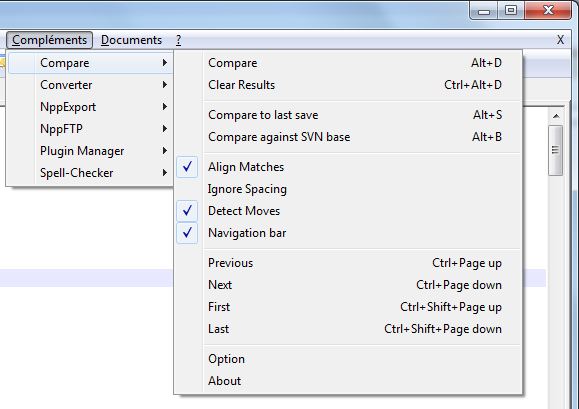The image size is (579, 409).
Task: Click the vertical scrollbar thumb
Action: point(555,150)
